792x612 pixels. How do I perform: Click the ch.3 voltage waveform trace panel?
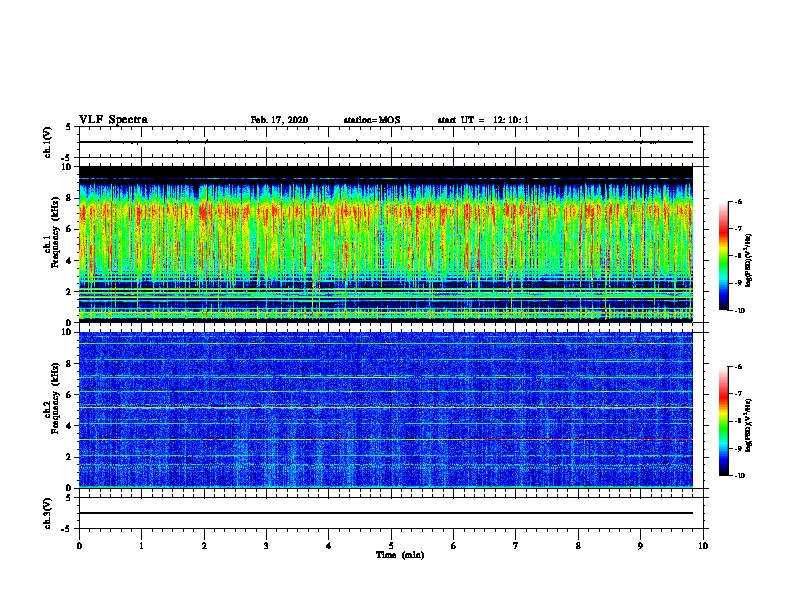coord(391,513)
